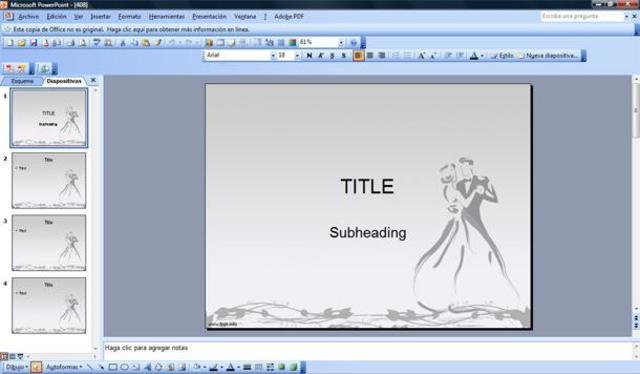The height and width of the screenshot is (374, 640).
Task: Click the Office not genuine notification link
Action: [131, 29]
